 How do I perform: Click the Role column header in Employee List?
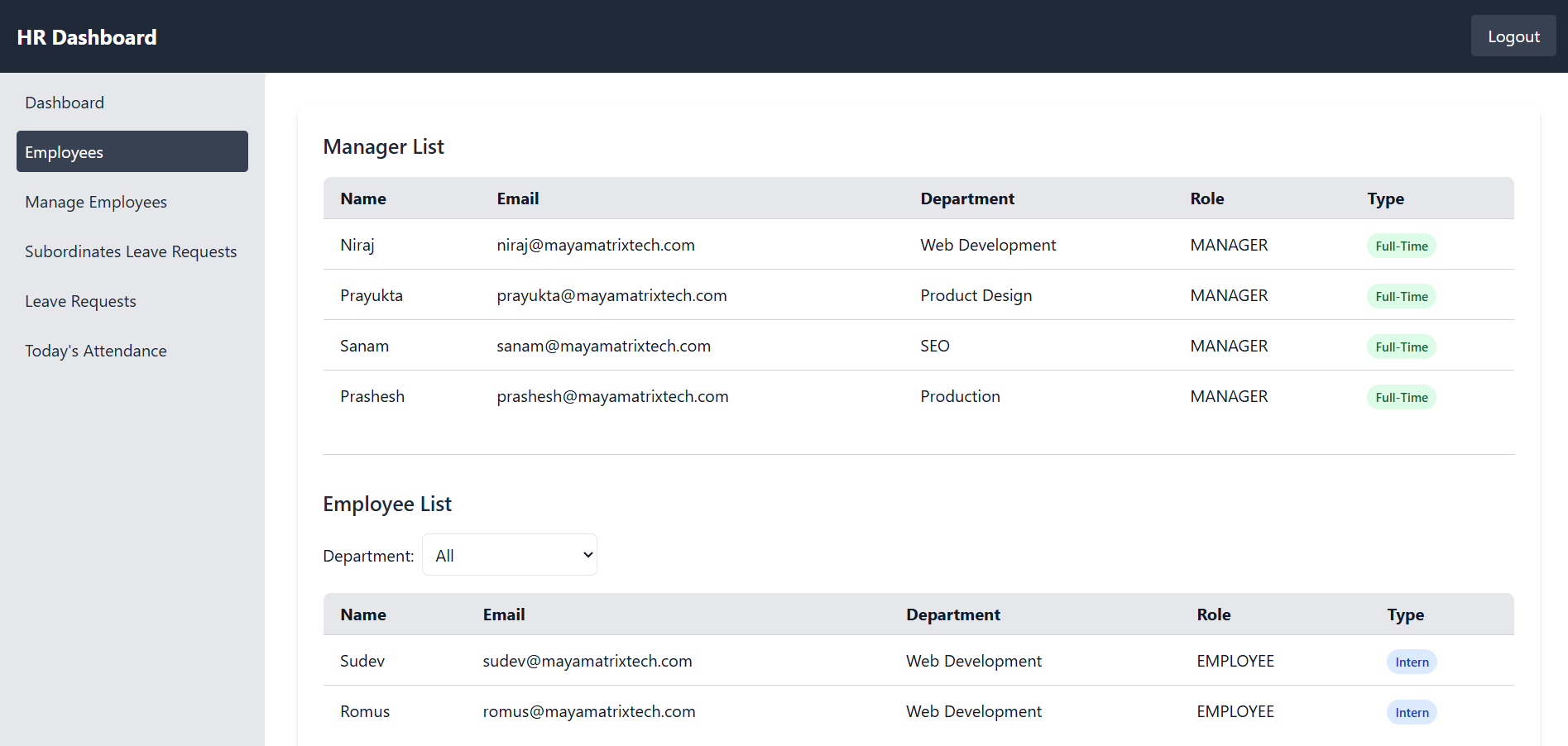[x=1213, y=614]
